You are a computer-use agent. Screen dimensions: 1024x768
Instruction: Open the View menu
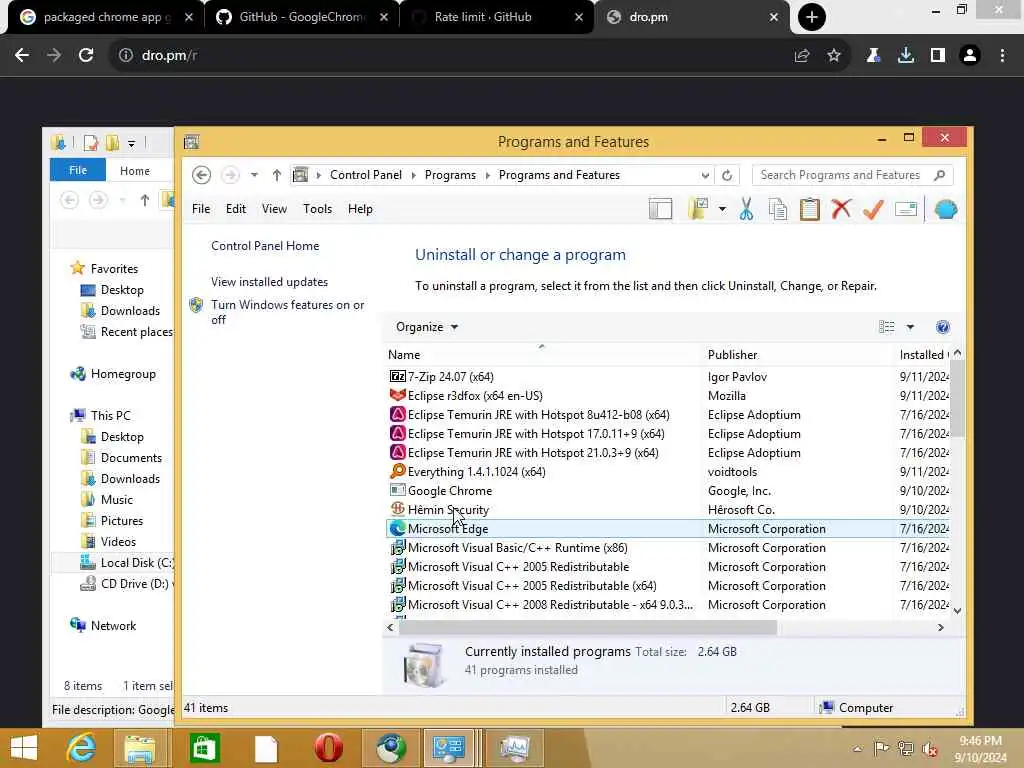(x=274, y=209)
